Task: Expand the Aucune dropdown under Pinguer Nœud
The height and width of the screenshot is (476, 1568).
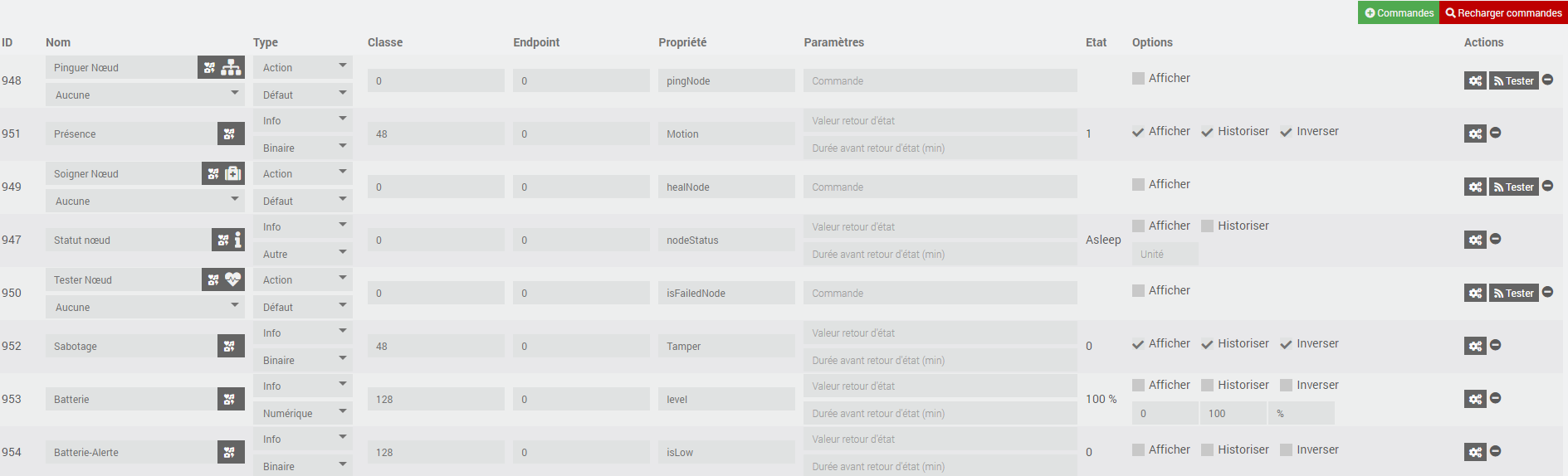Action: tap(145, 95)
